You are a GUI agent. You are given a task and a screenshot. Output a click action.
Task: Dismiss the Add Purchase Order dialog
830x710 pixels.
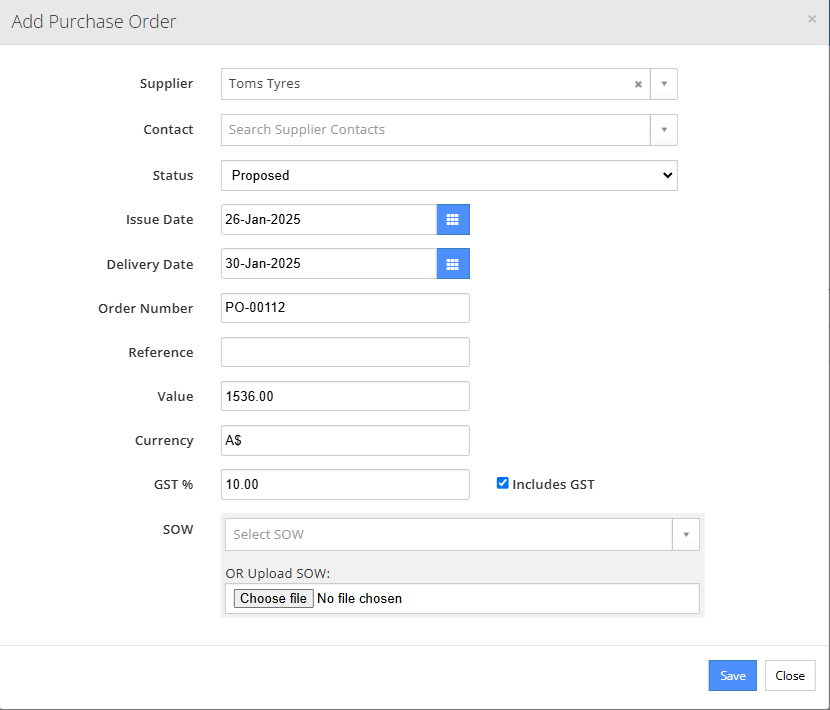[812, 18]
